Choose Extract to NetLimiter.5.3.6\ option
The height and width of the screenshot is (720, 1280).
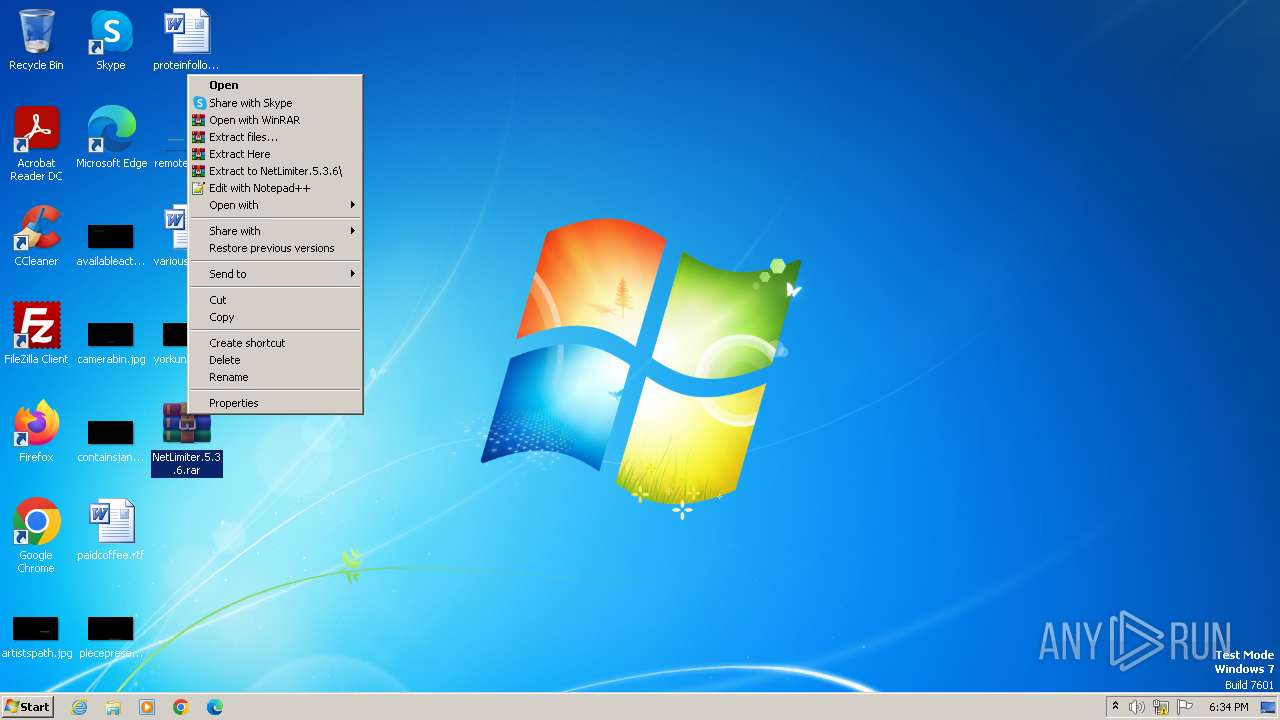(275, 171)
